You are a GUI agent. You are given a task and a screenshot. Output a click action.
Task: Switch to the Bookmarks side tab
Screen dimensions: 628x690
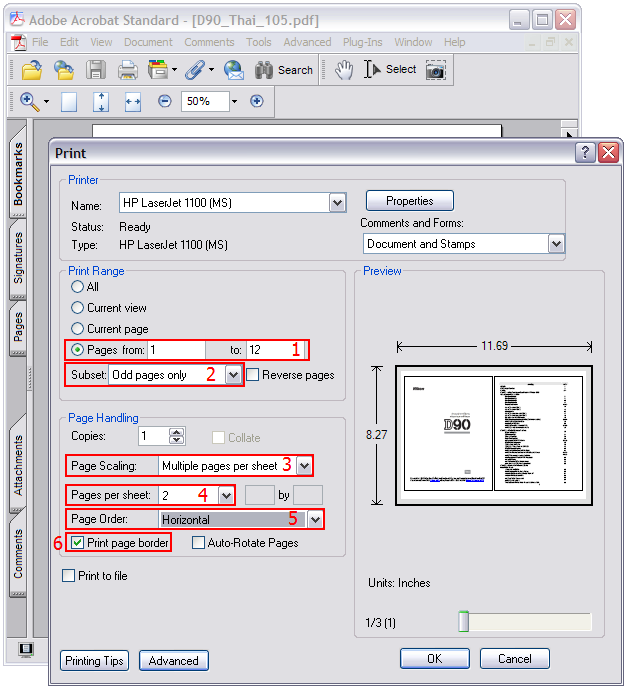pyautogui.click(x=18, y=173)
